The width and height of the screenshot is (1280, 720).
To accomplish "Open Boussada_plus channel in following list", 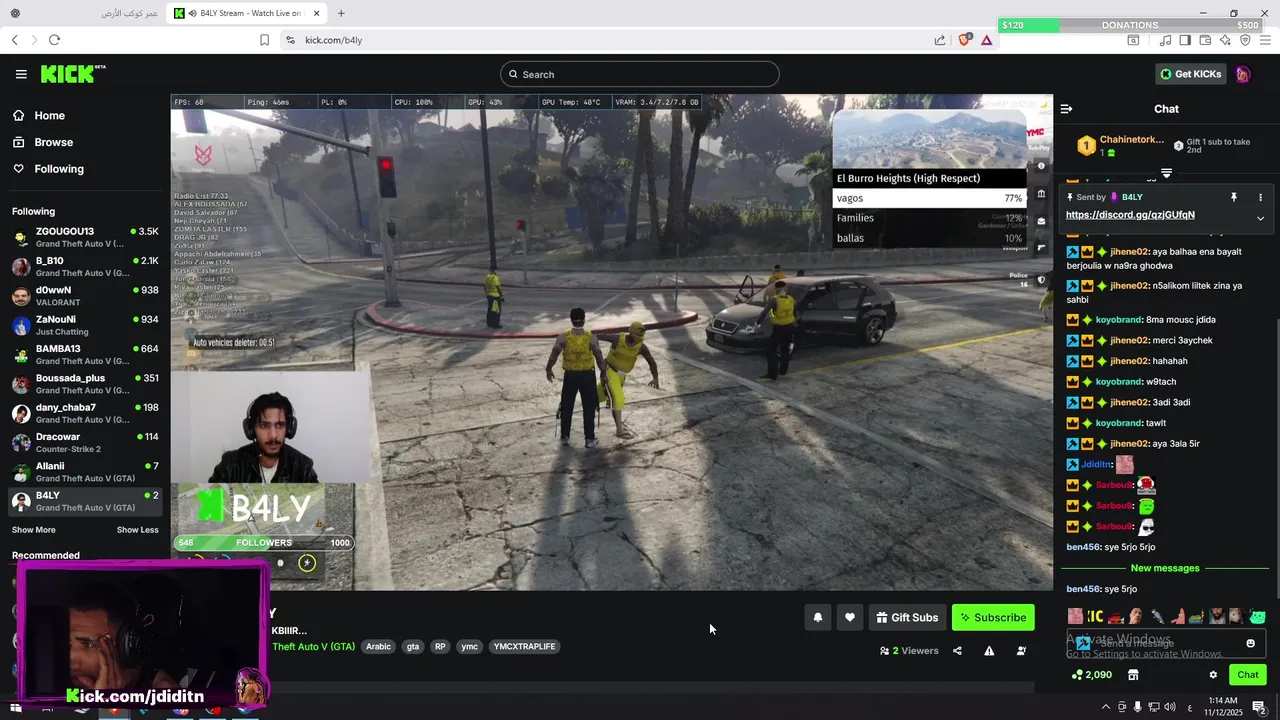I will coord(85,384).
